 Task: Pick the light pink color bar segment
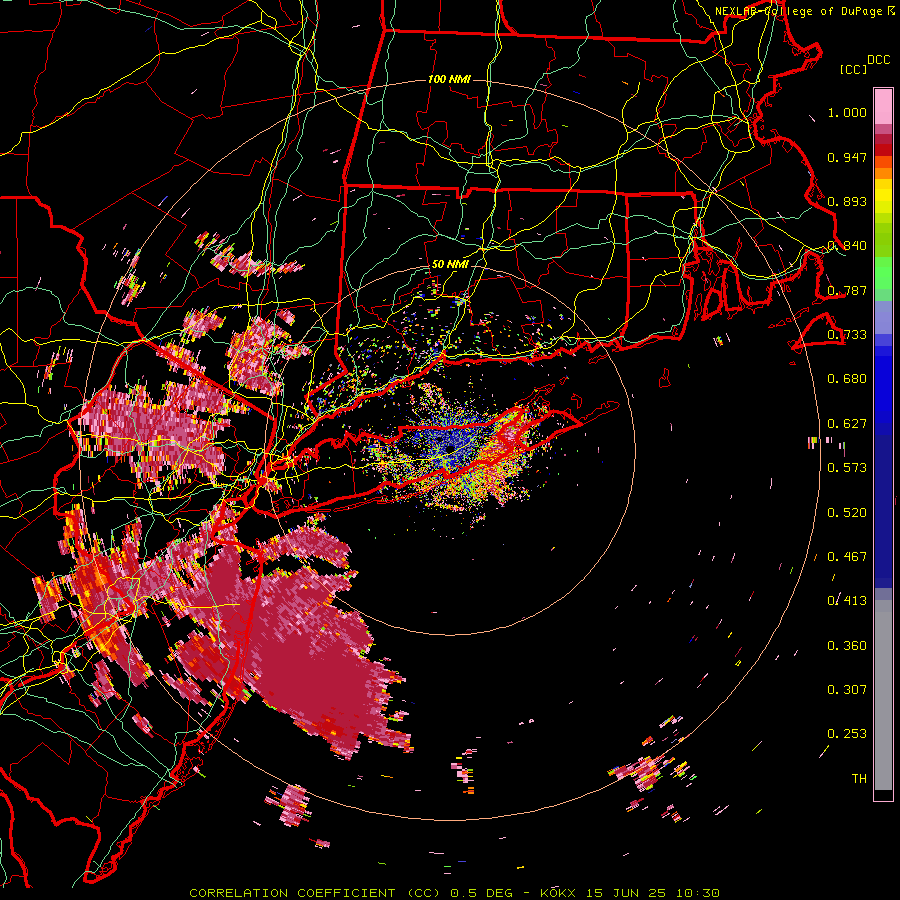click(x=883, y=106)
